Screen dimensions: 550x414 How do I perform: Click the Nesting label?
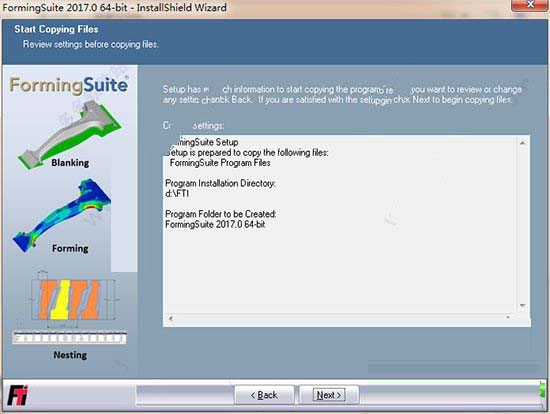click(x=70, y=355)
